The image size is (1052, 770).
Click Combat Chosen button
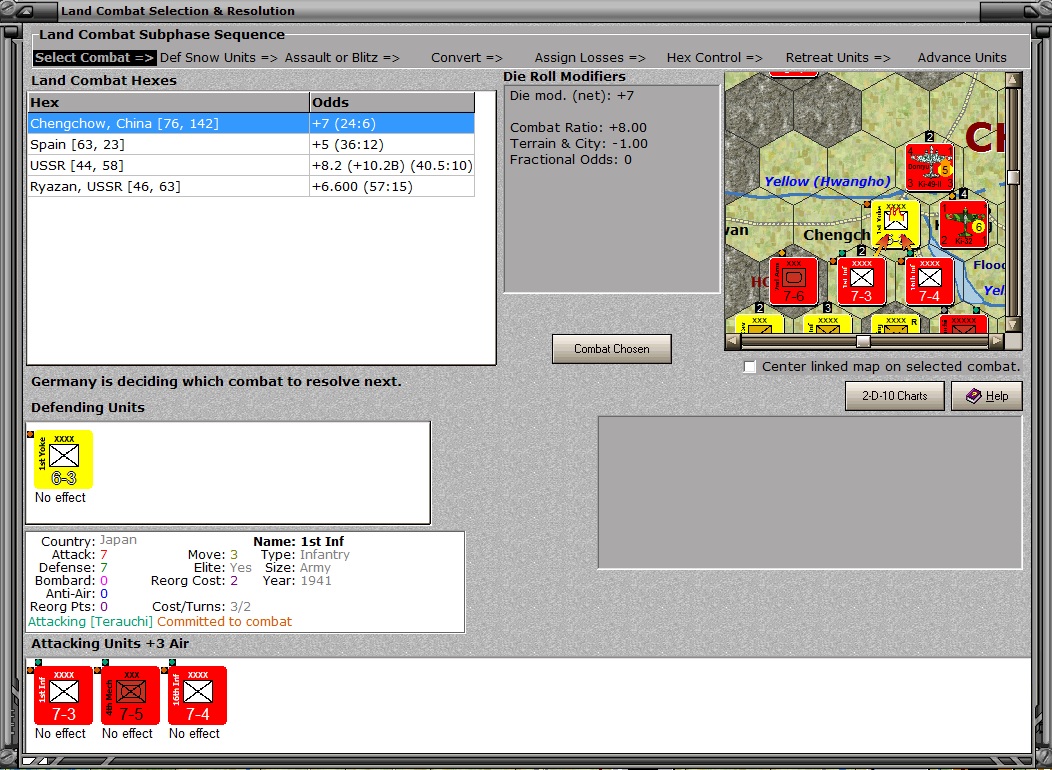click(x=611, y=349)
